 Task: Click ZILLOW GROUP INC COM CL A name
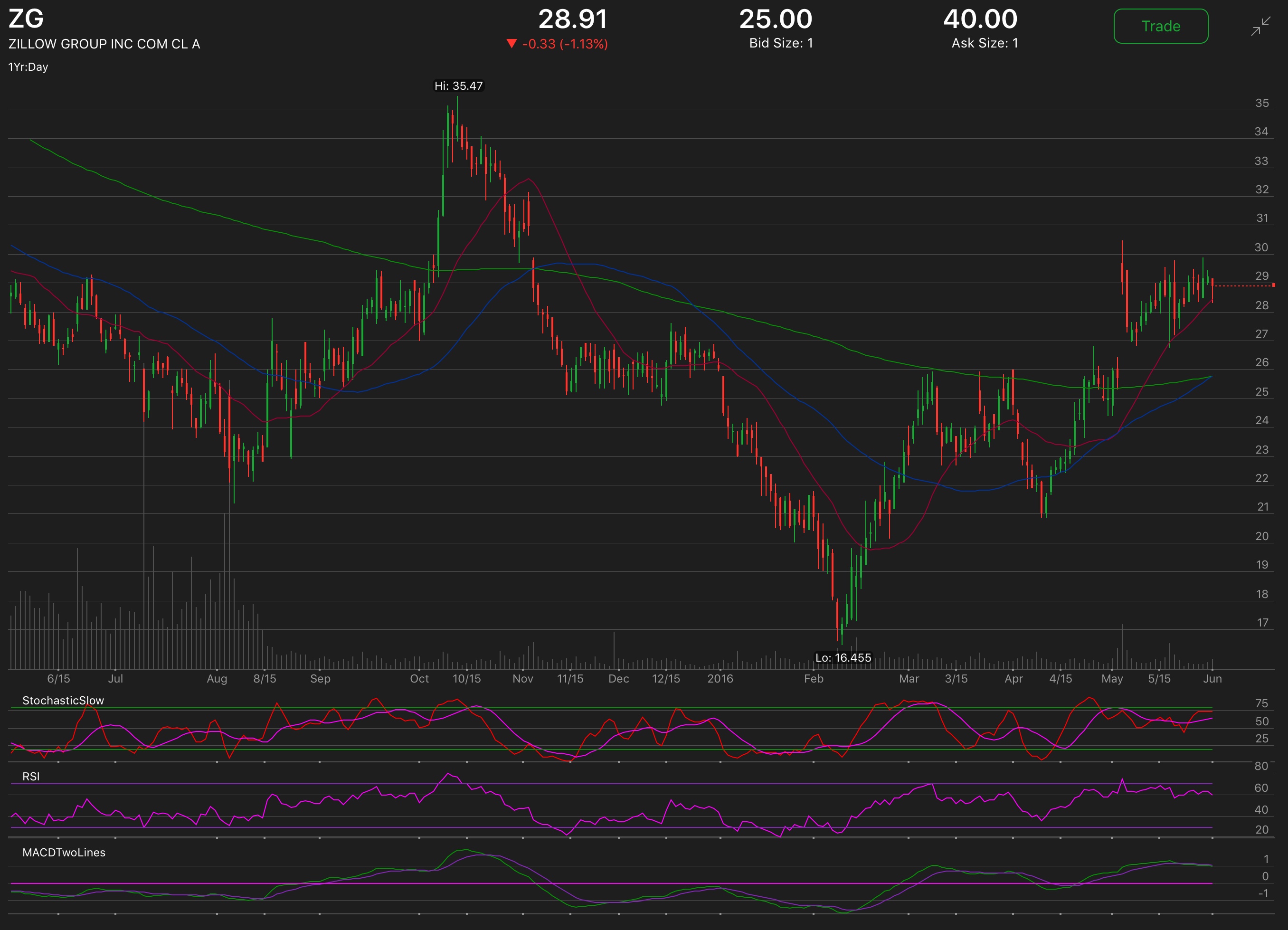point(104,44)
